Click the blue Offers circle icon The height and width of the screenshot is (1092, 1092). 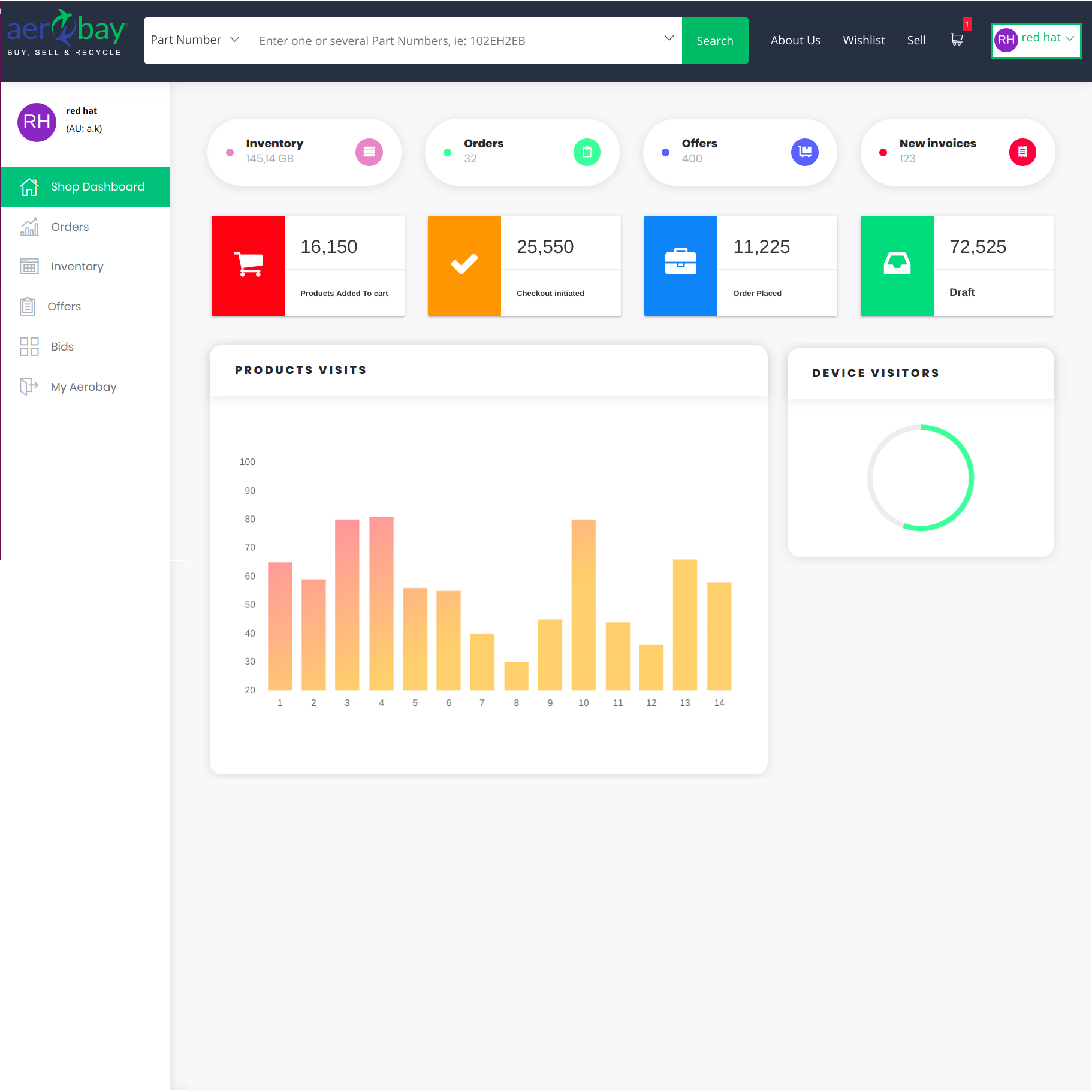pos(804,152)
